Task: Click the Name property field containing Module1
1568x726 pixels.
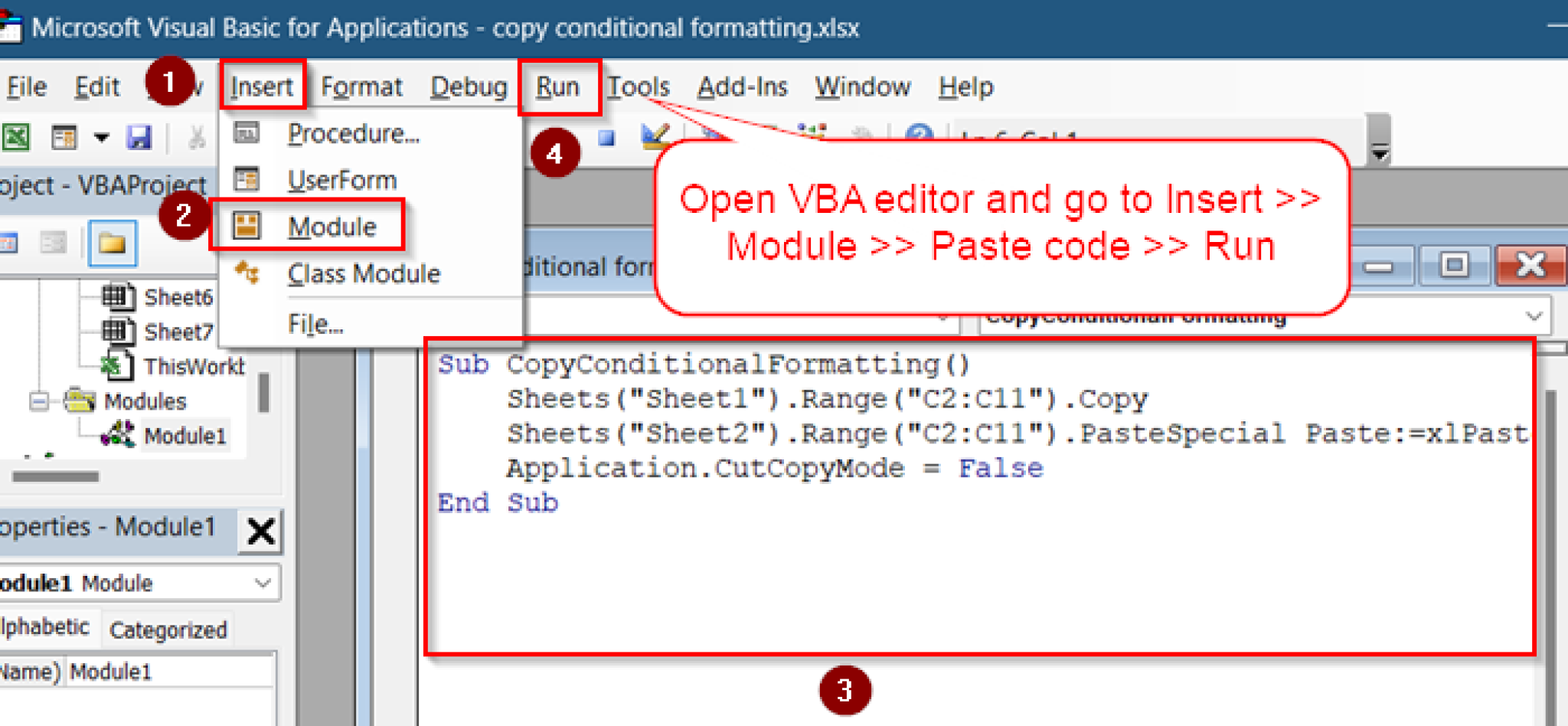Action: point(170,672)
